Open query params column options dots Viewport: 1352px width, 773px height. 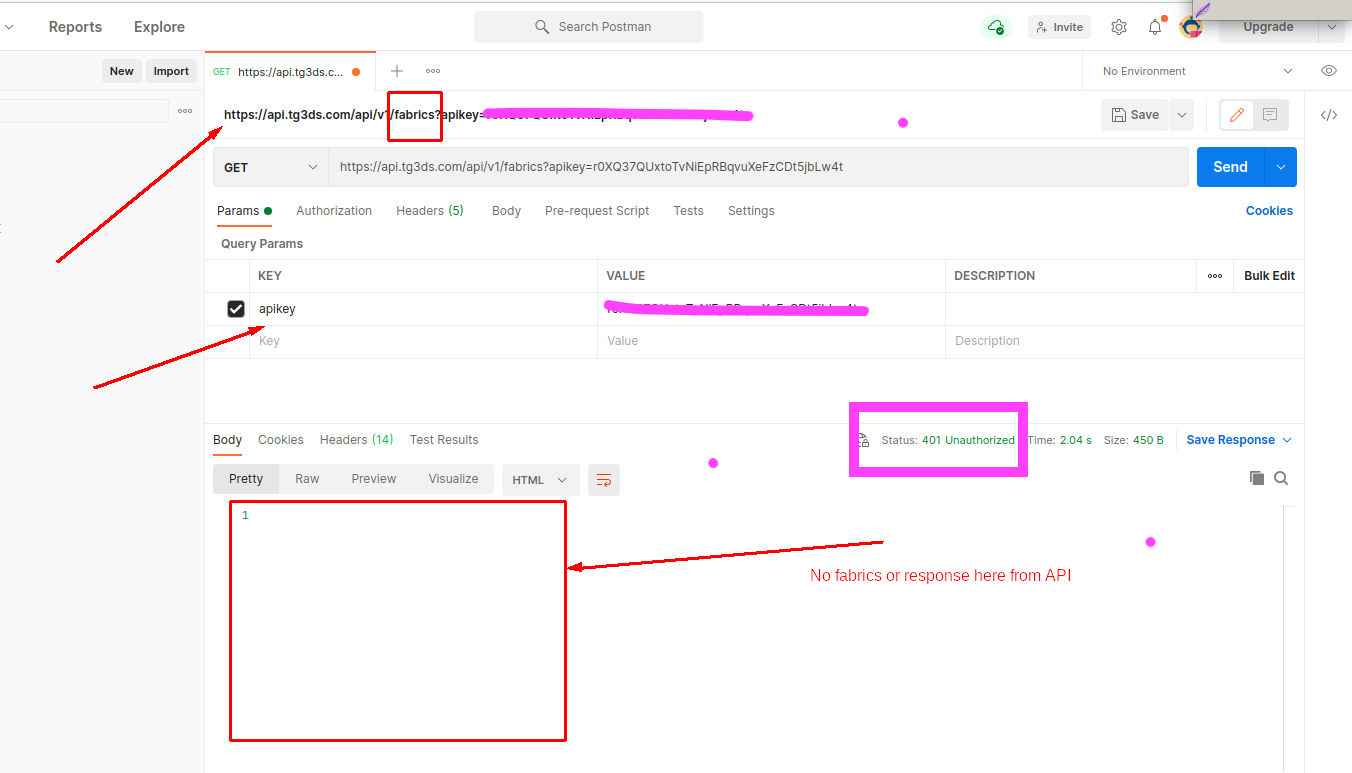point(1215,276)
